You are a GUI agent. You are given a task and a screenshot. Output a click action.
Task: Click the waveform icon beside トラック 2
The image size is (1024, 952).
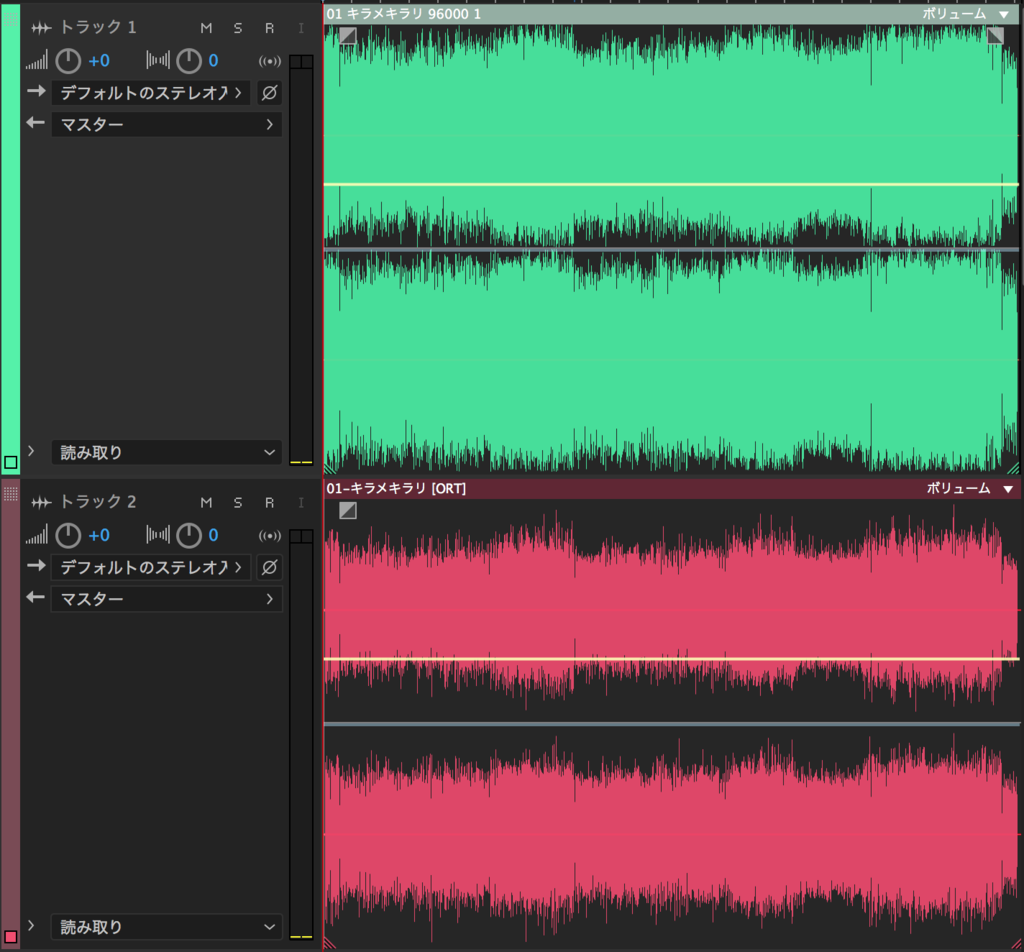pyautogui.click(x=41, y=502)
